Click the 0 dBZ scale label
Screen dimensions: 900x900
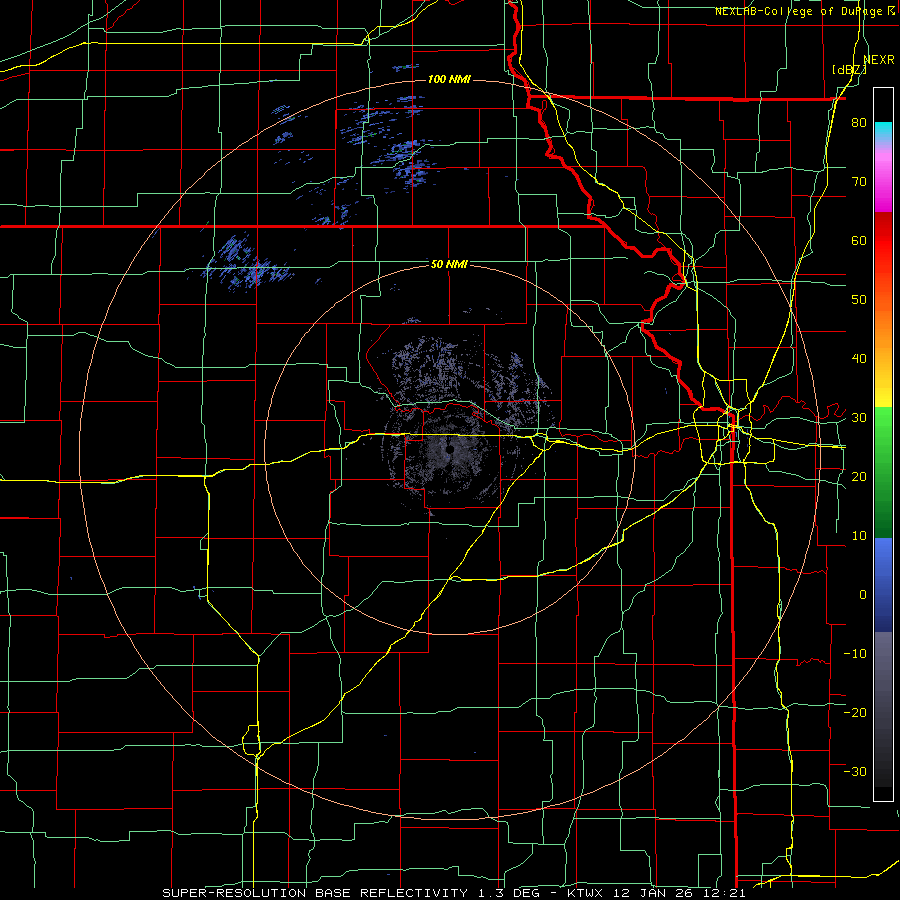tap(863, 595)
